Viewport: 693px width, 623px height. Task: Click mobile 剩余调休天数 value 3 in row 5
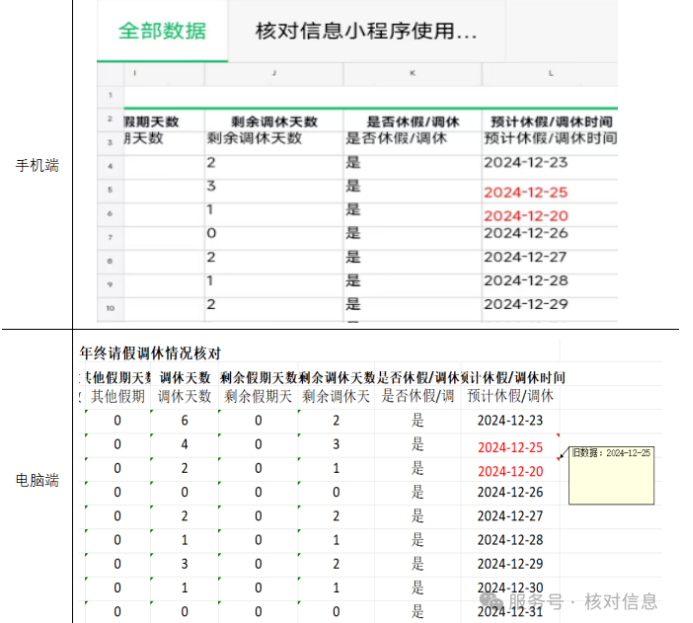[211, 186]
